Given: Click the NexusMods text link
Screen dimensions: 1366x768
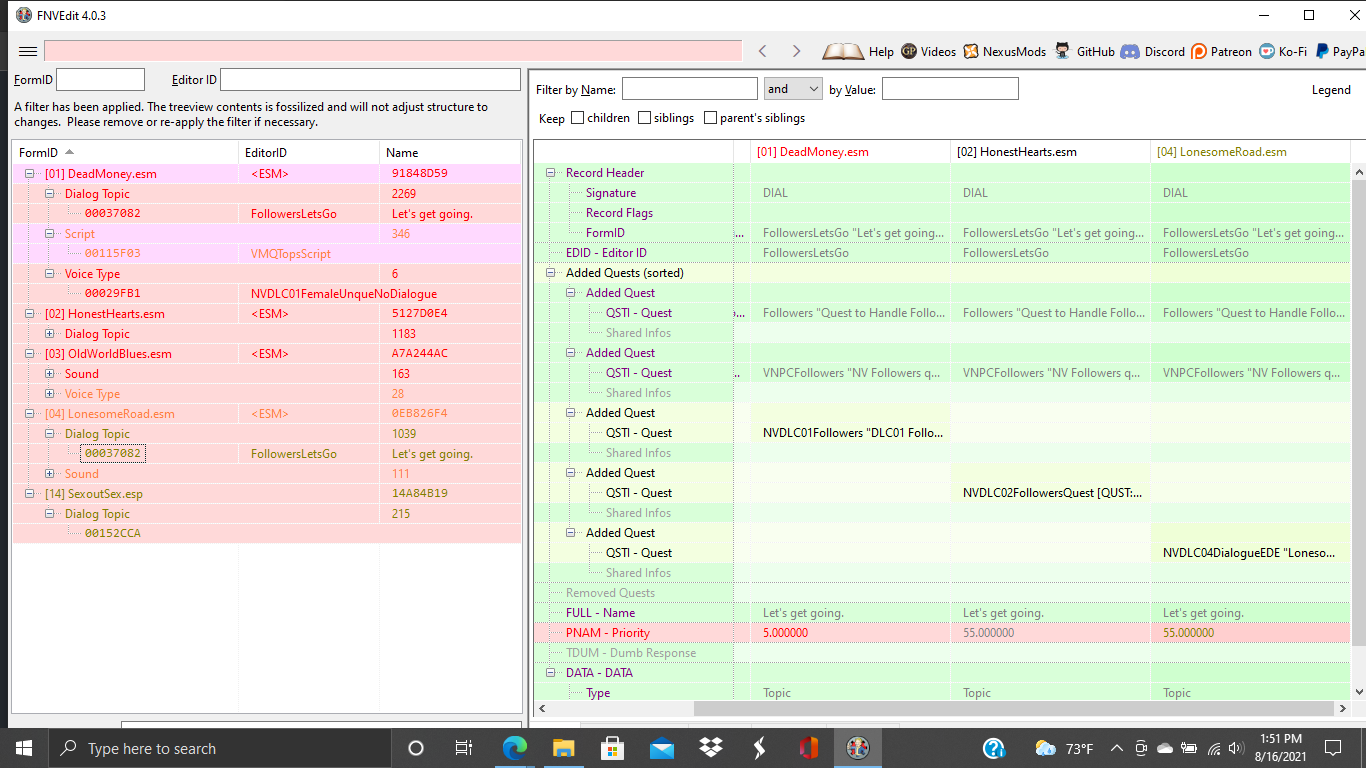Looking at the screenshot, I should click(1014, 52).
